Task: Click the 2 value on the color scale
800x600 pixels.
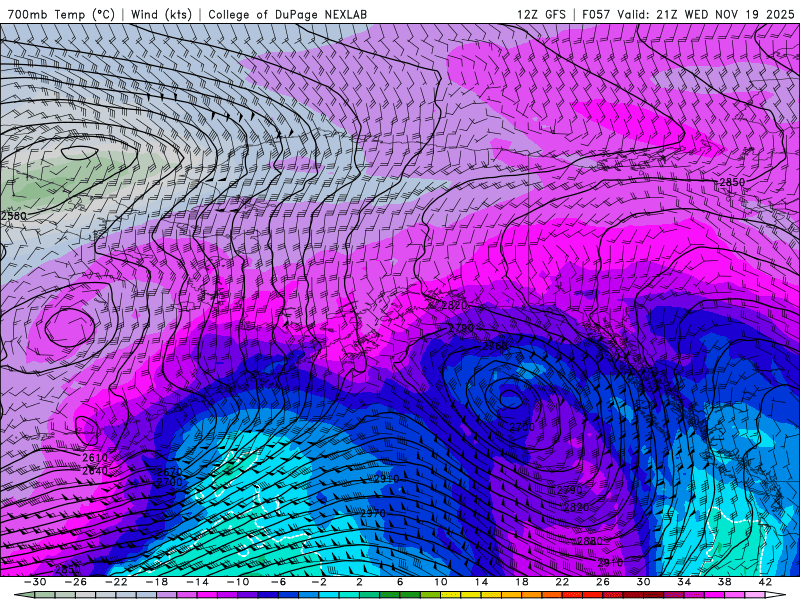Action: (x=360, y=582)
